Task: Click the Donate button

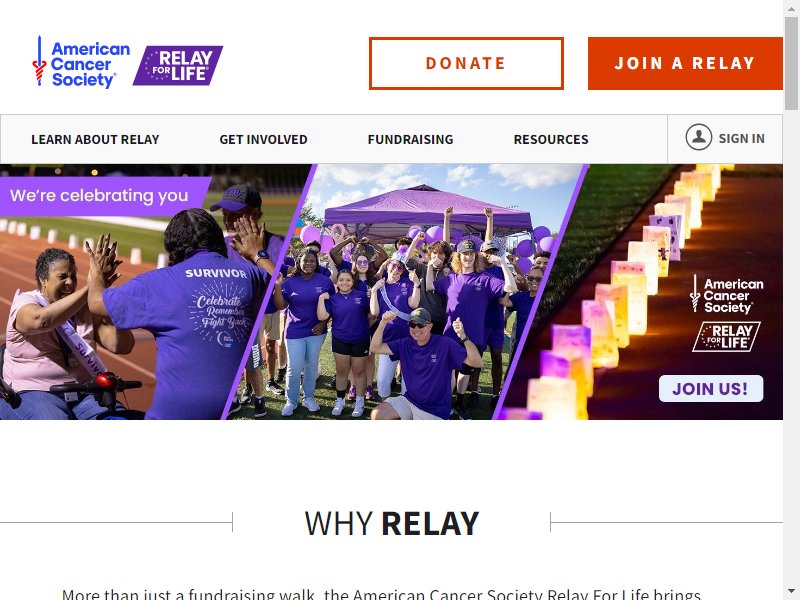Action: pos(466,63)
